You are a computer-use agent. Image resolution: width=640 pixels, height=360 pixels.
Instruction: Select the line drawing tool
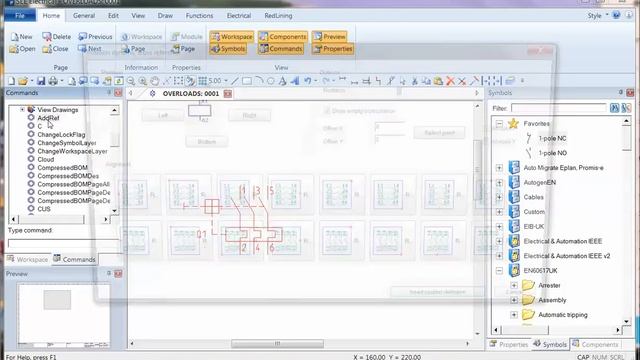pos(235,81)
